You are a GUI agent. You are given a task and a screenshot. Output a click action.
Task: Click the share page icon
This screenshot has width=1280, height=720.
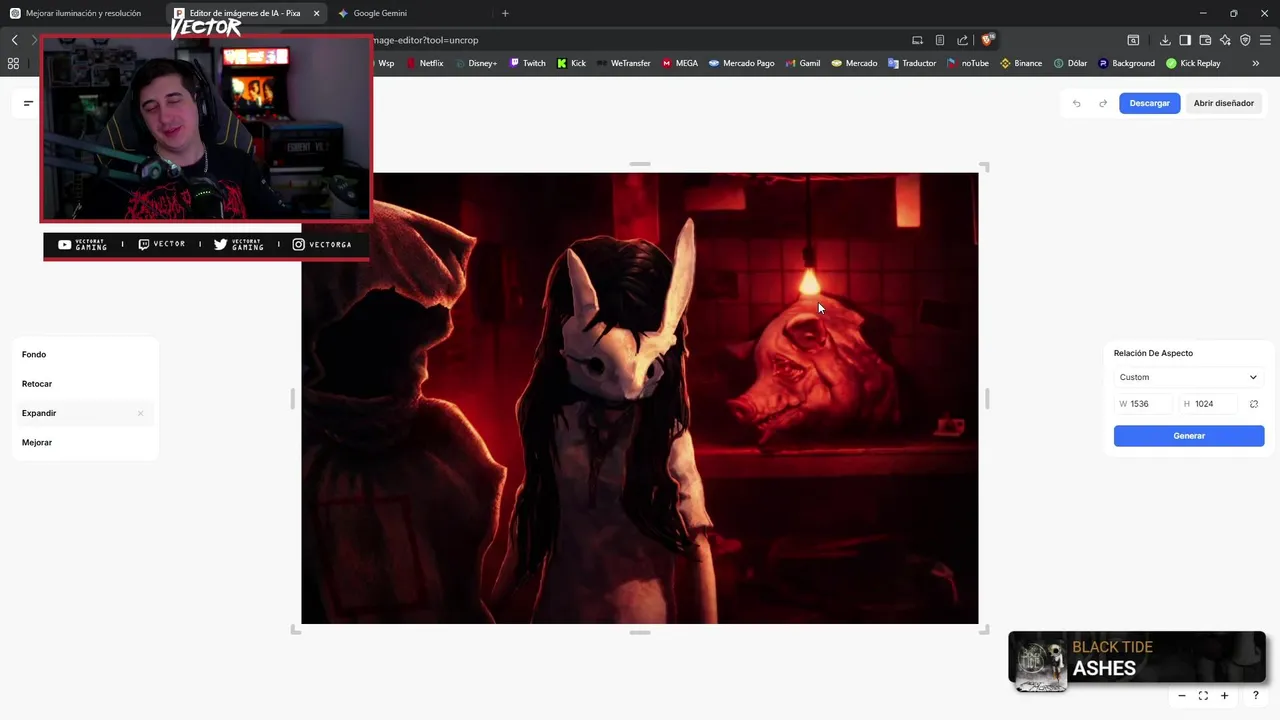(x=962, y=40)
